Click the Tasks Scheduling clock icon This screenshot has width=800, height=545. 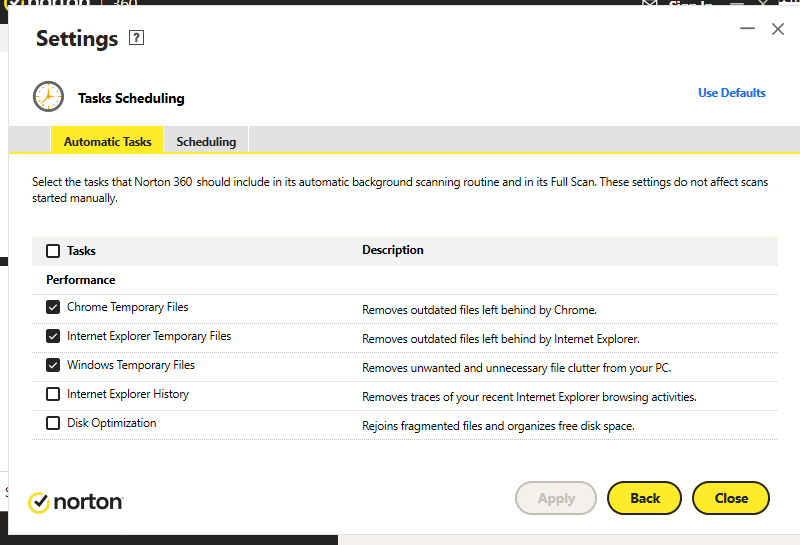pyautogui.click(x=48, y=96)
